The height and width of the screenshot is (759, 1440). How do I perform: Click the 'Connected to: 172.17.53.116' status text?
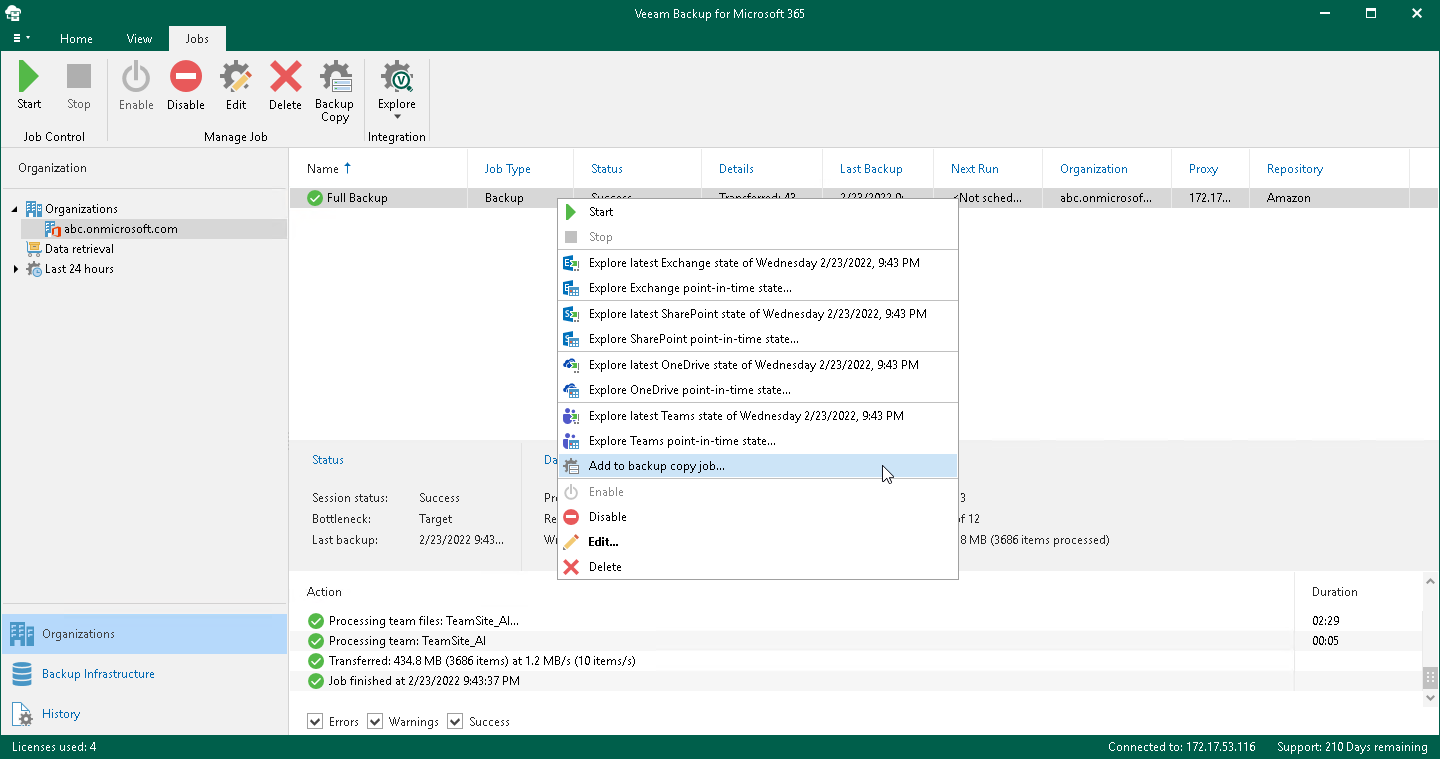[1182, 747]
